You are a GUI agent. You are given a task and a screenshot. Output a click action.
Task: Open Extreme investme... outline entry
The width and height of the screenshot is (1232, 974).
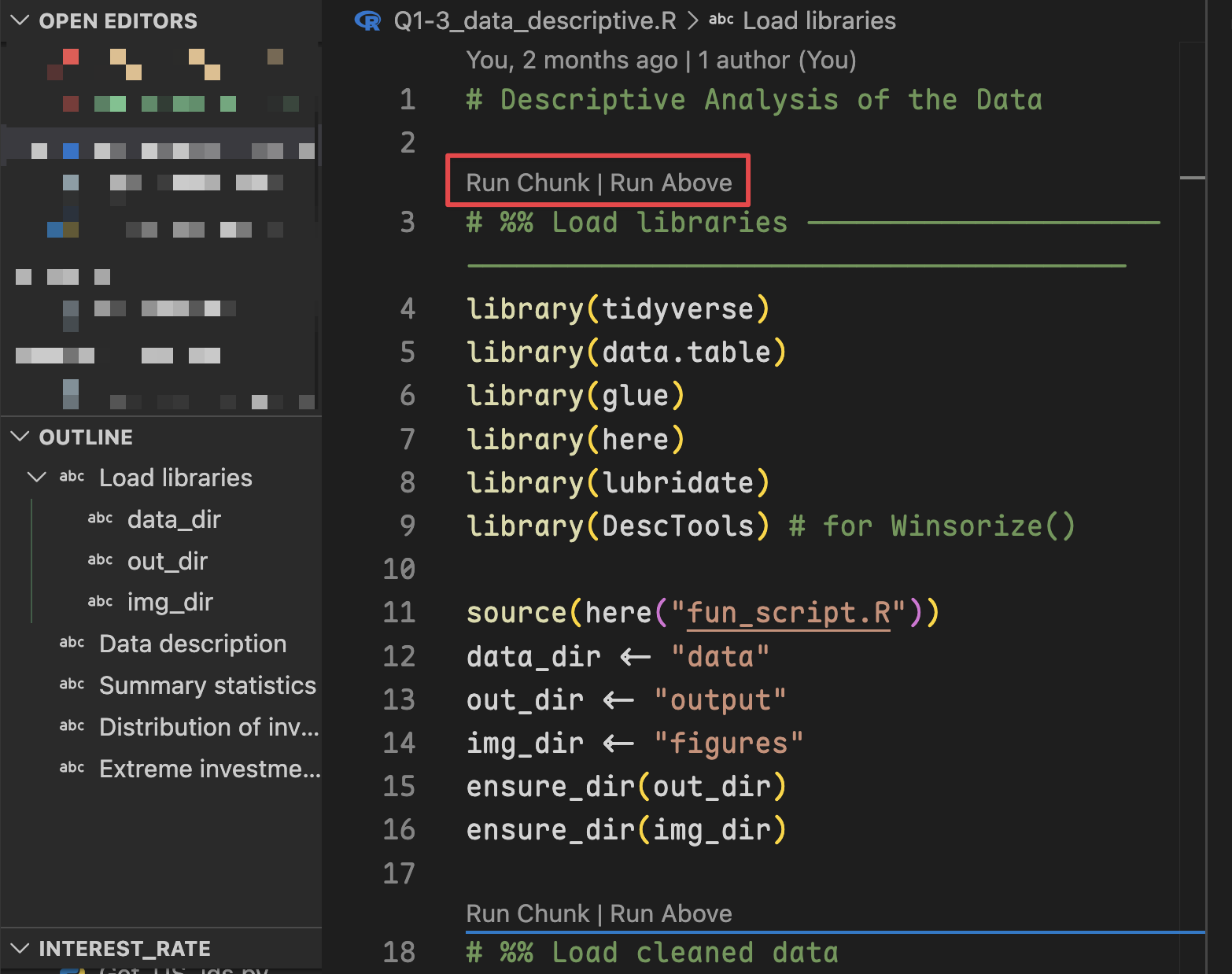point(210,769)
